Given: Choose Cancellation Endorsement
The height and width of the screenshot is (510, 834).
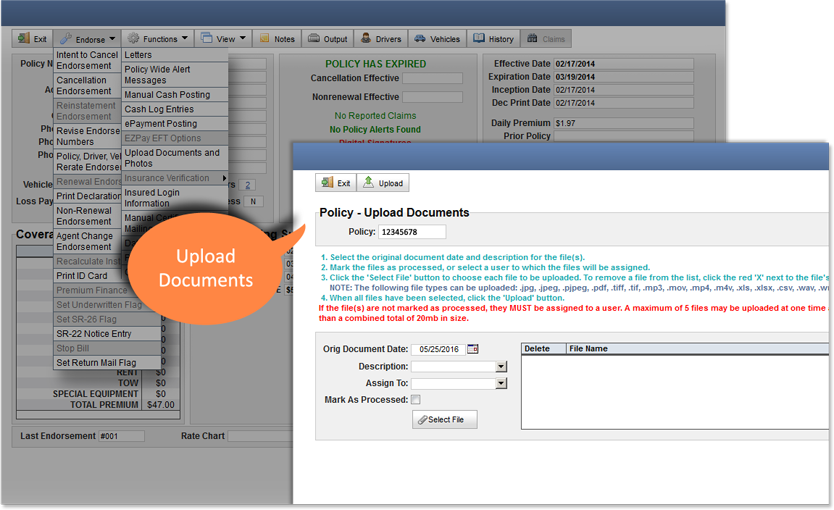Looking at the screenshot, I should point(88,86).
